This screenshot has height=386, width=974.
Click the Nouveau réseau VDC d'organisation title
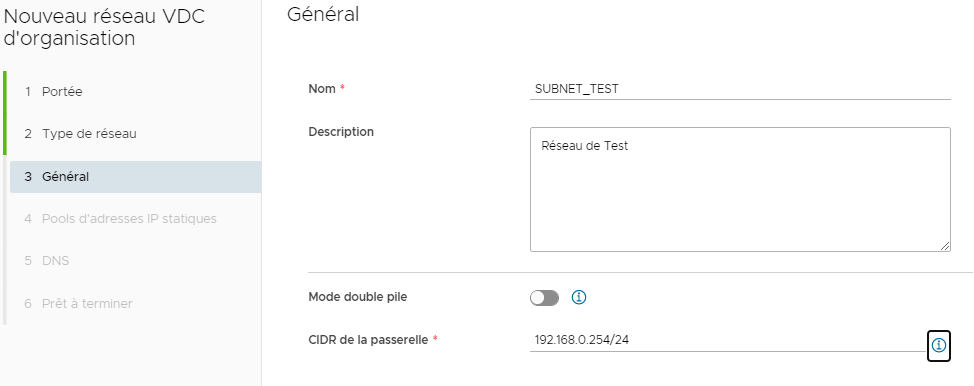[x=104, y=27]
